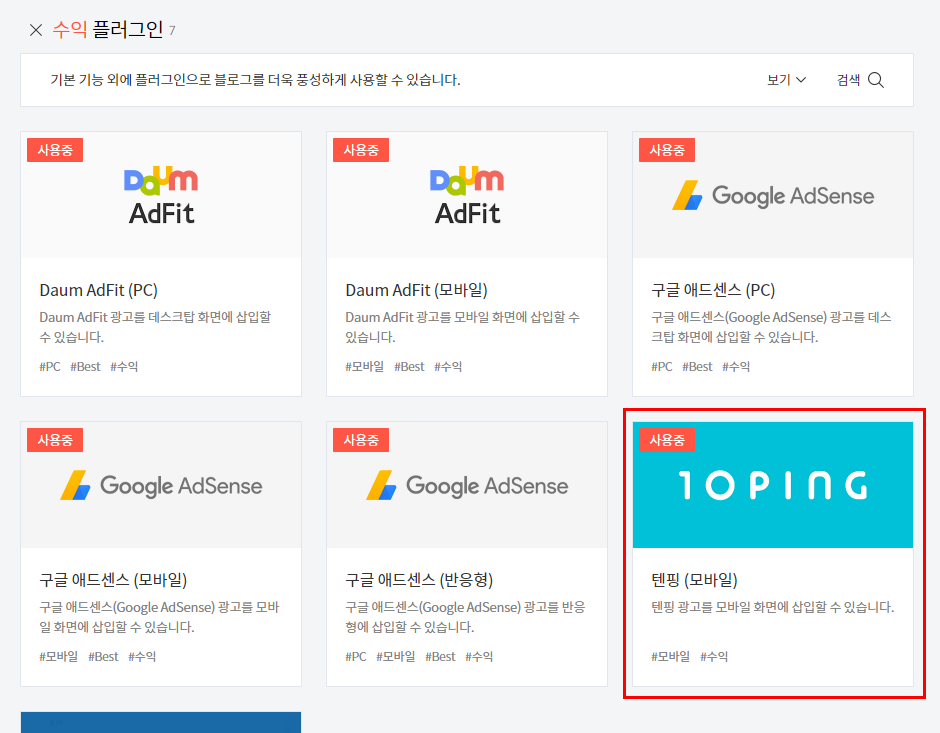This screenshot has height=733, width=940.
Task: Click the 구글 애드센스 (PC) title
Action: point(713,290)
